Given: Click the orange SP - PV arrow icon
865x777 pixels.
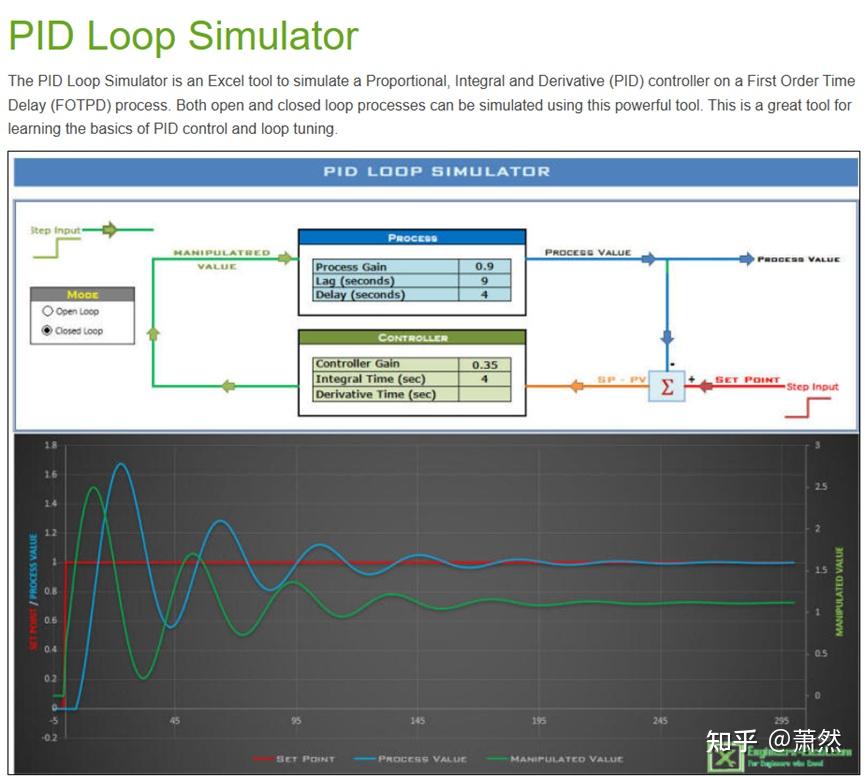Looking at the screenshot, I should coord(576,386).
